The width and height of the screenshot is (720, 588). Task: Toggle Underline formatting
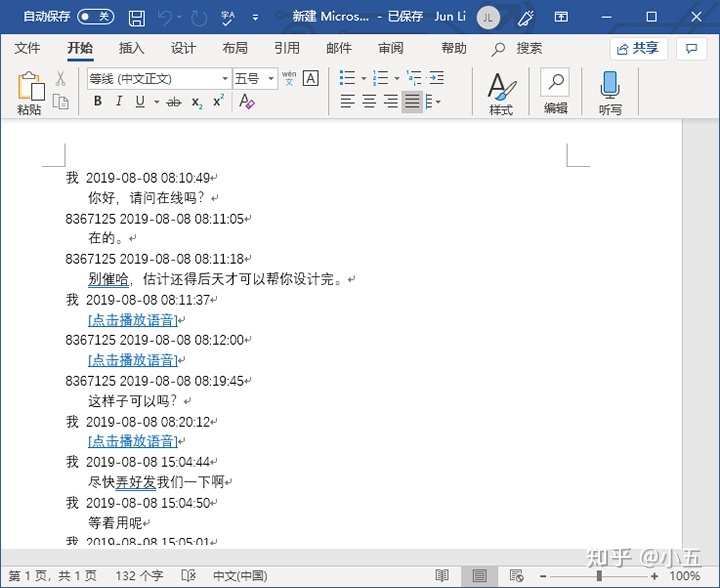pos(140,101)
